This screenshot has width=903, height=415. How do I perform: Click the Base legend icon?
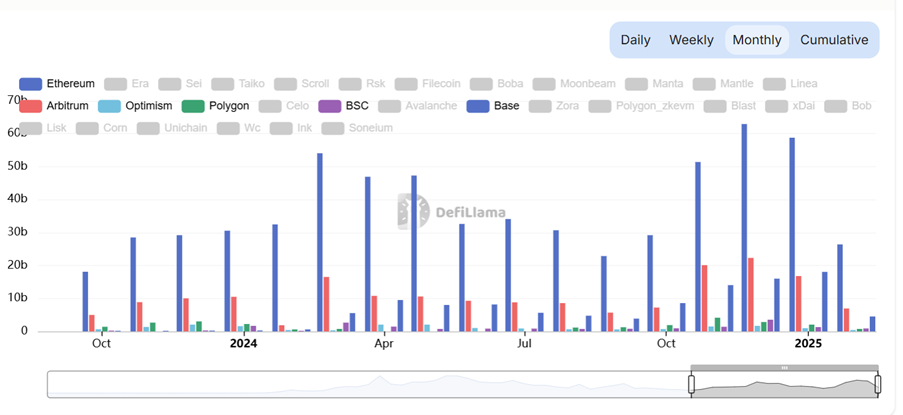coord(479,106)
